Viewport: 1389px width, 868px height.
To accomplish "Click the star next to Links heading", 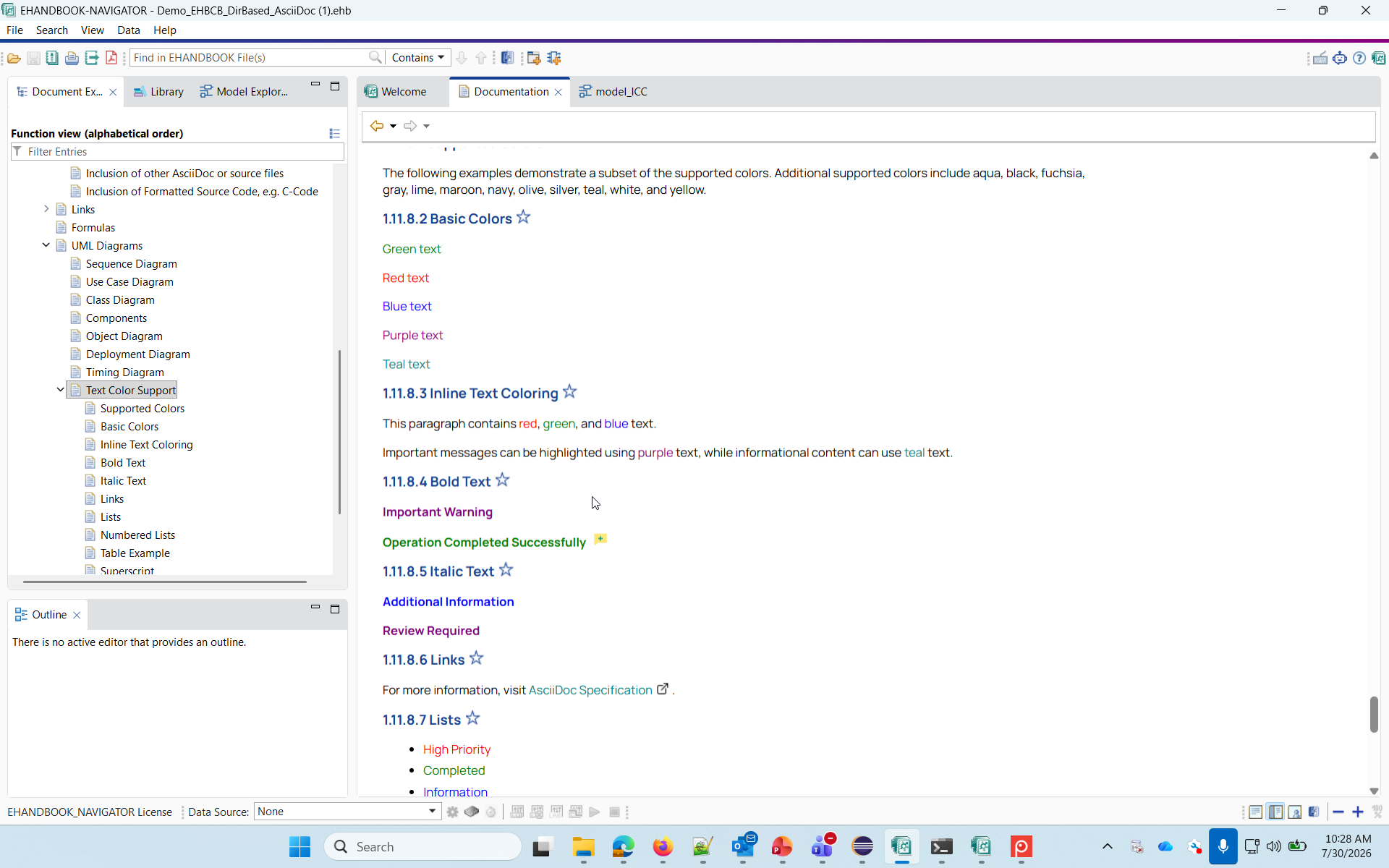I will tap(477, 658).
